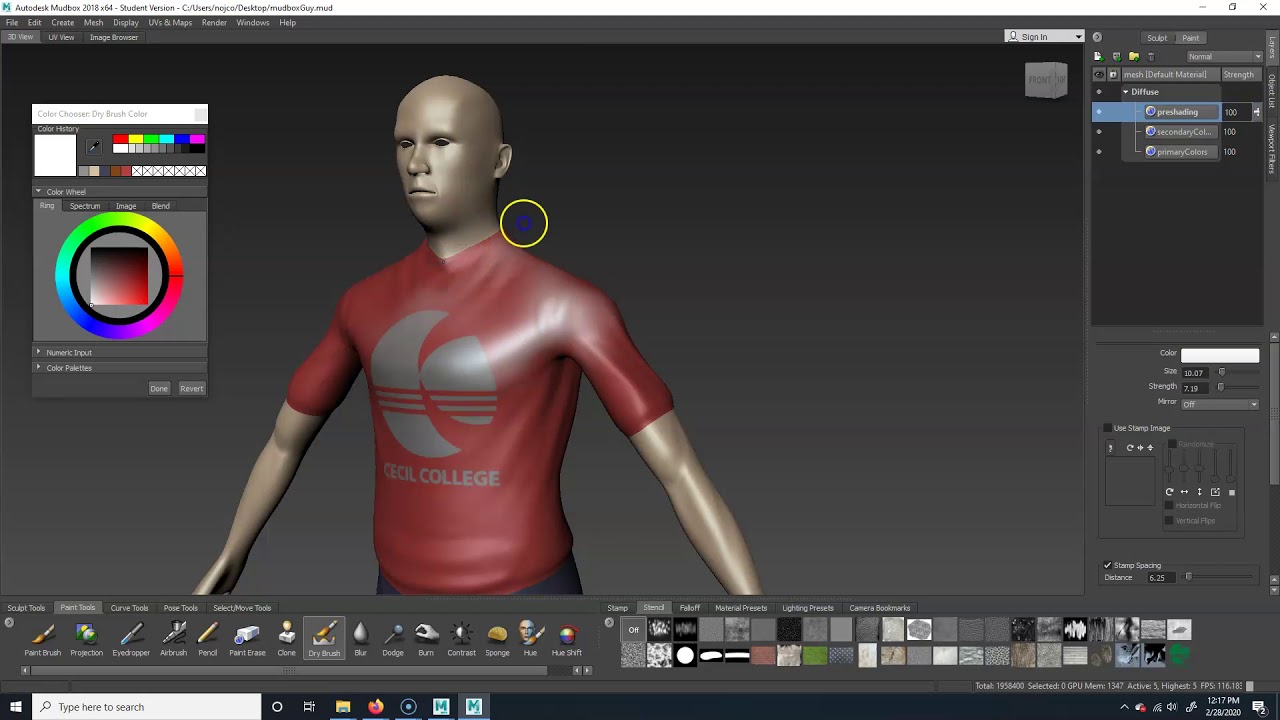Click Done in the Color Chooser
The image size is (1280, 720).
pyautogui.click(x=159, y=388)
